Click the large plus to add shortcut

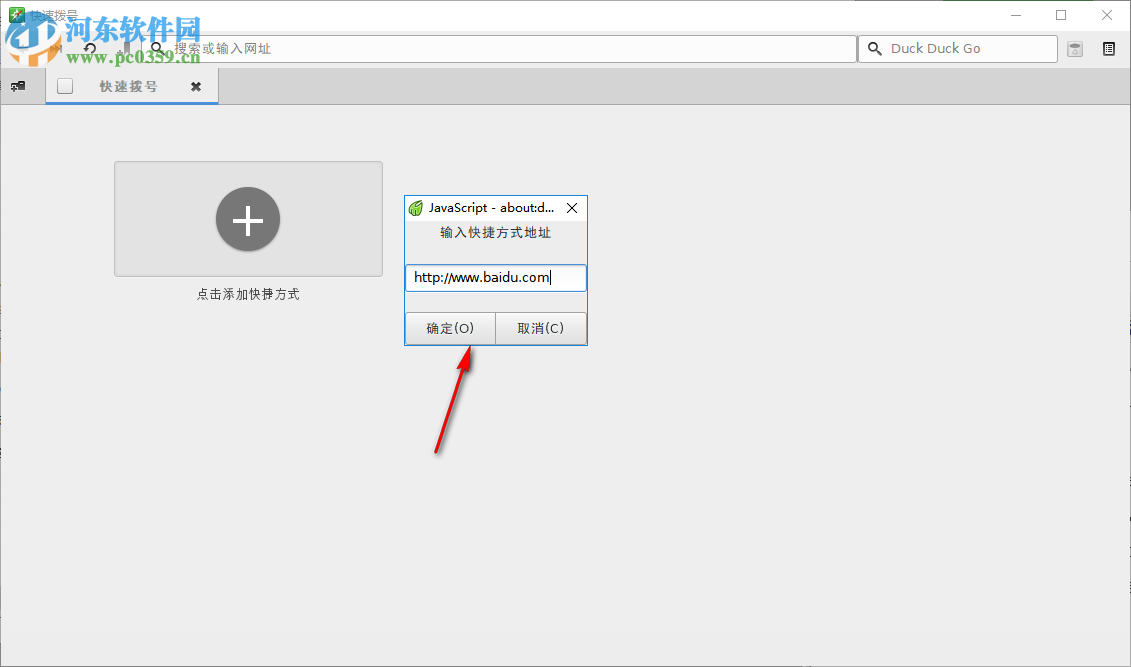[247, 219]
